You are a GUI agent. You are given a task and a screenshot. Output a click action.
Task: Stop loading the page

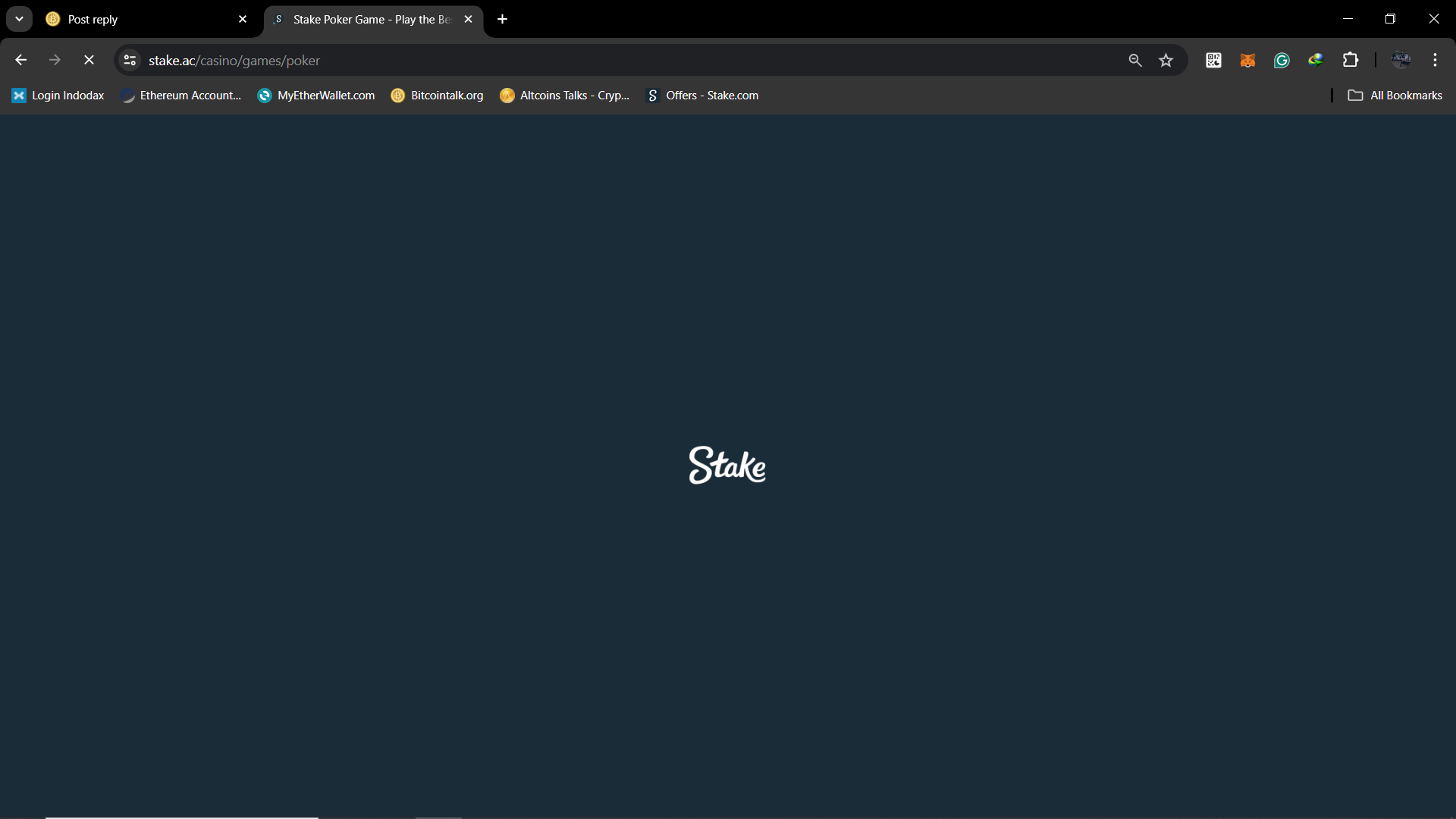pyautogui.click(x=89, y=60)
